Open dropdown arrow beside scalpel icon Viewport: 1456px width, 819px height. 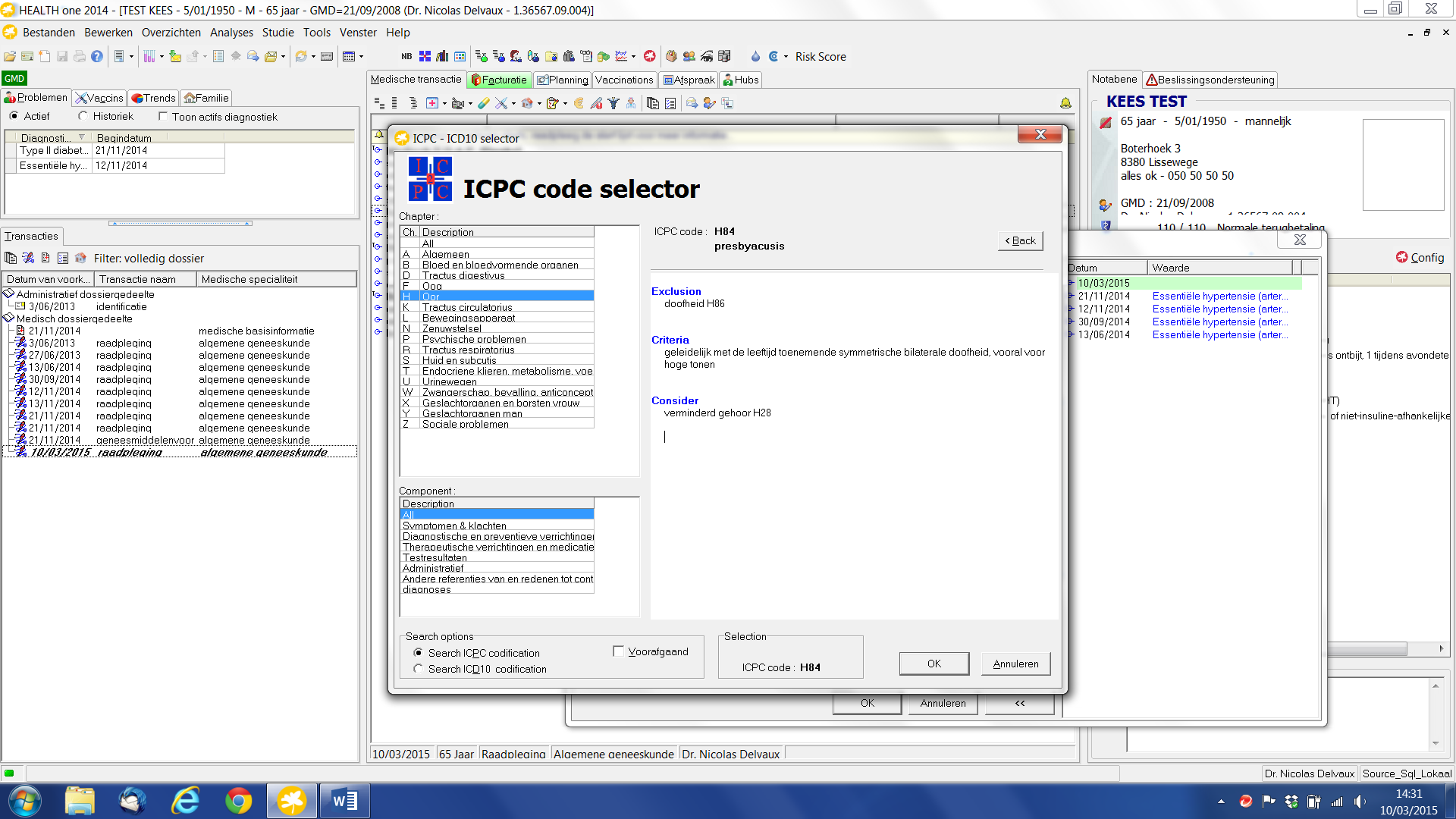click(x=513, y=104)
